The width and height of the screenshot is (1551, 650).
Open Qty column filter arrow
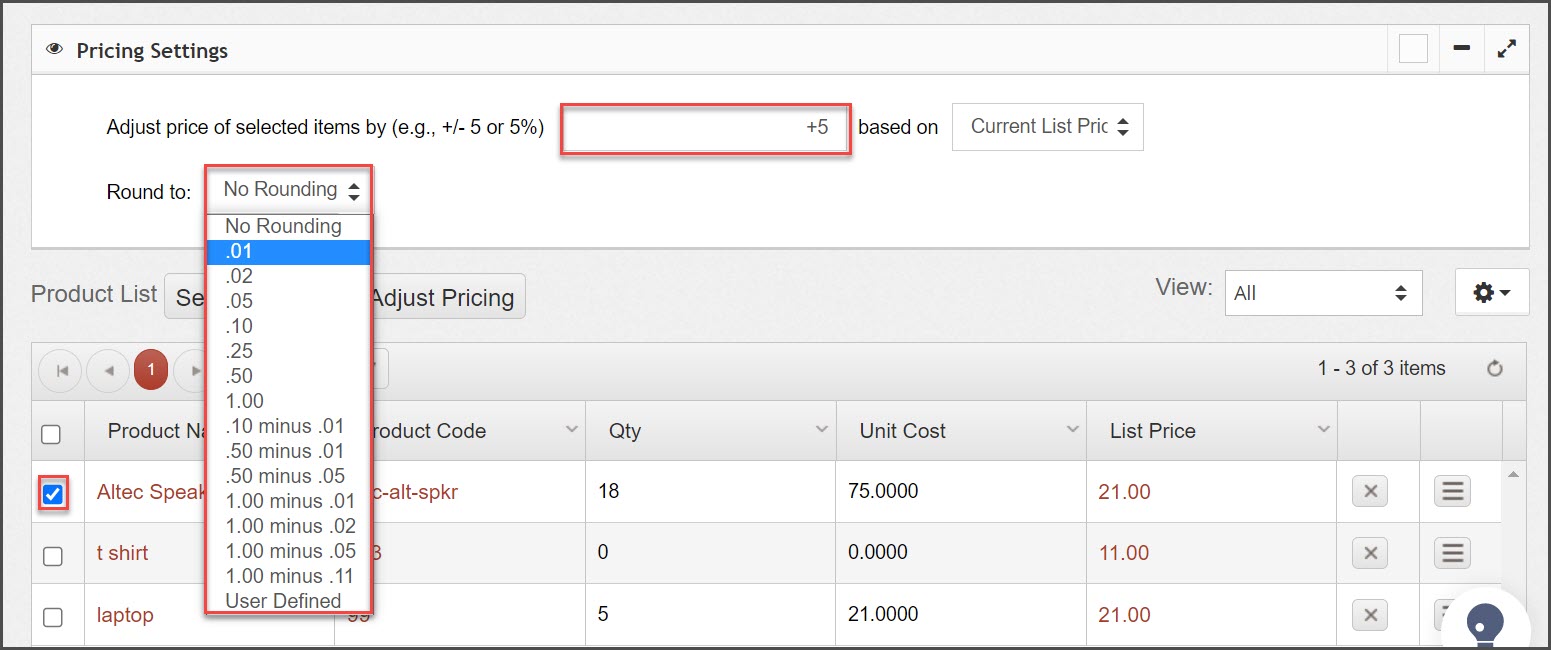(821, 429)
